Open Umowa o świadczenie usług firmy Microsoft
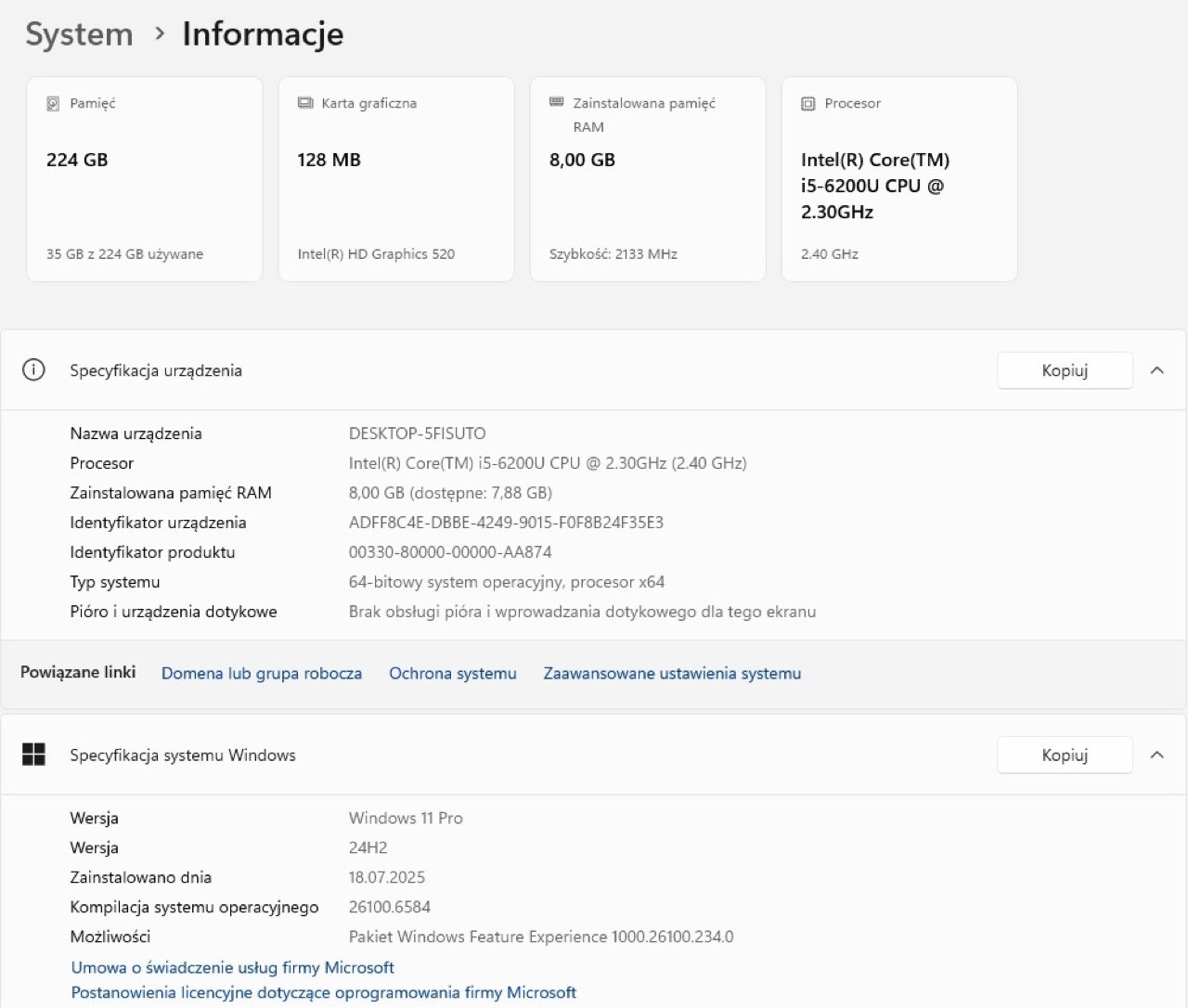The width and height of the screenshot is (1188, 1008). (x=233, y=968)
